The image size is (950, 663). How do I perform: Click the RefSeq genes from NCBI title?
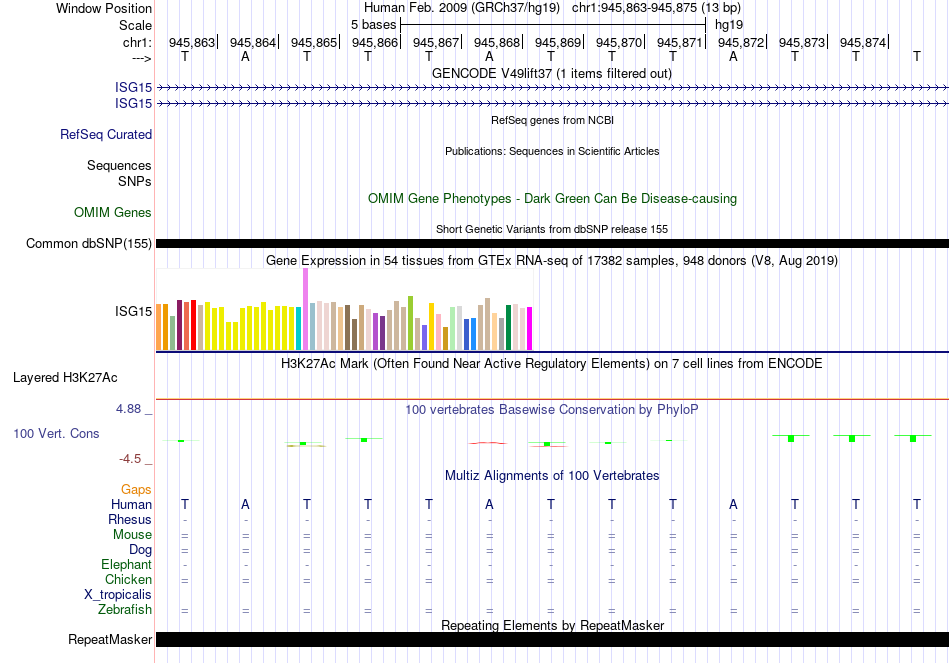pyautogui.click(x=552, y=120)
